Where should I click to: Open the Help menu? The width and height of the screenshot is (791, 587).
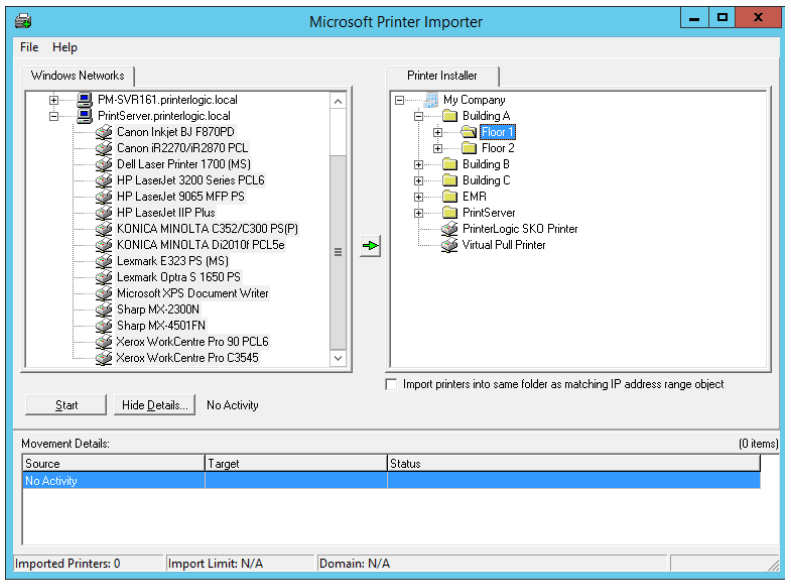tap(65, 47)
